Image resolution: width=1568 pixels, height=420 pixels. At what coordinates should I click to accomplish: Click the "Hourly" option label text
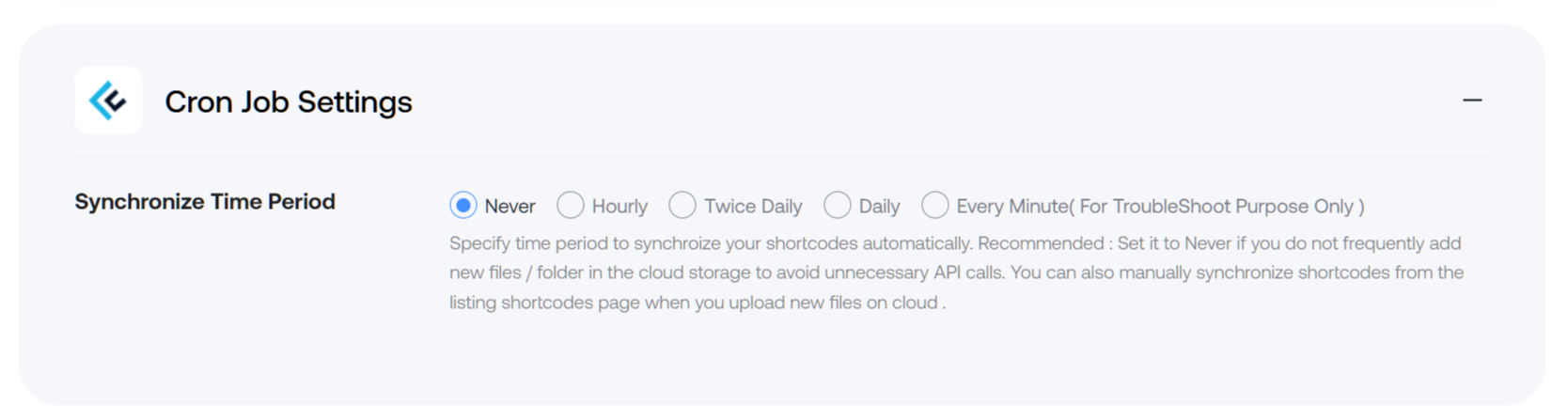[619, 207]
